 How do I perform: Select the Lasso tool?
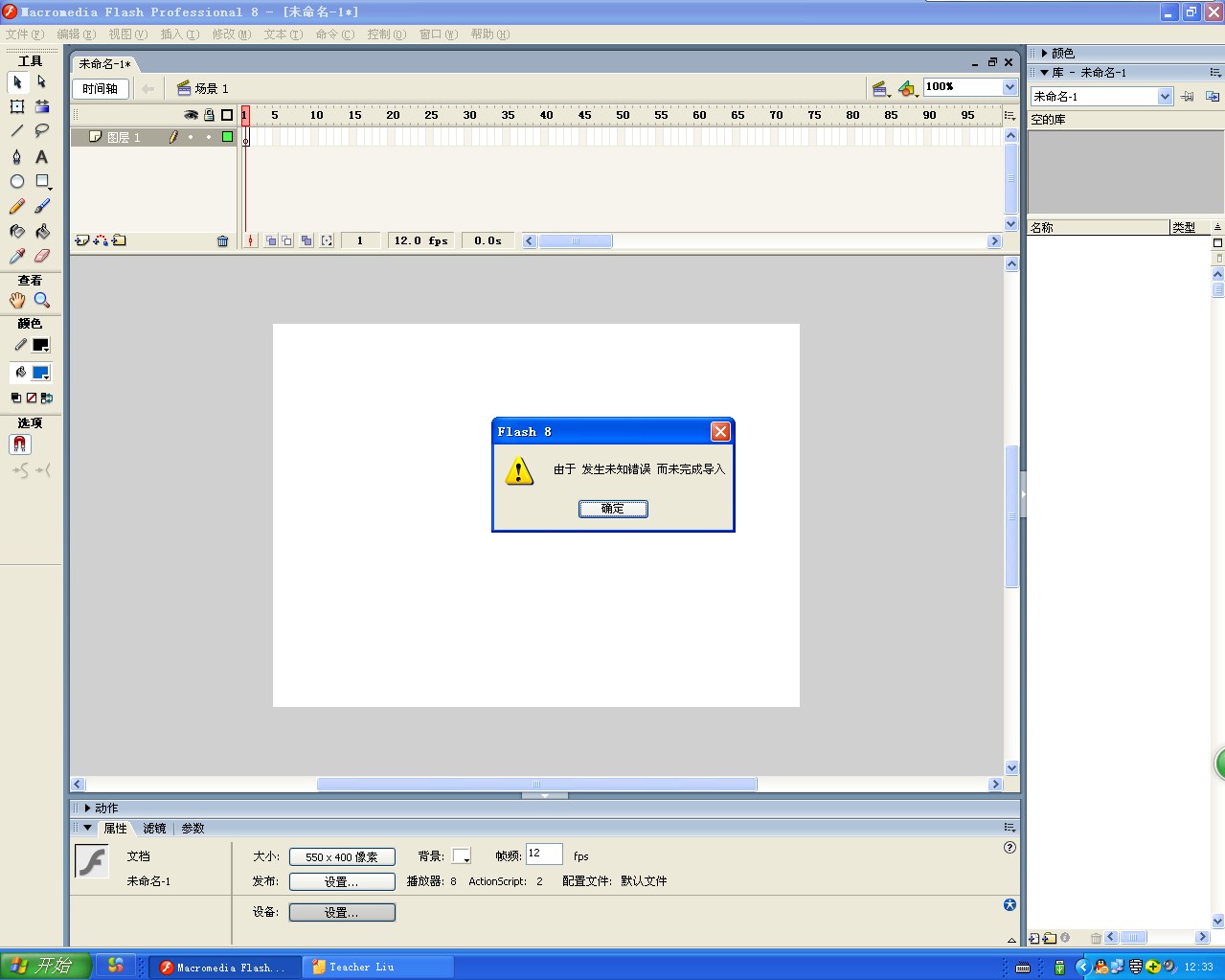click(x=41, y=131)
